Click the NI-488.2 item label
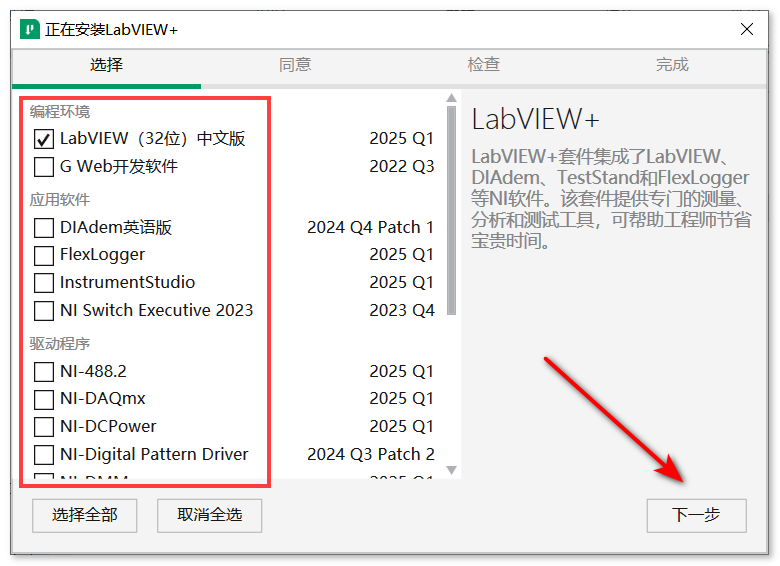Viewport: 780px width, 566px height. [x=93, y=372]
